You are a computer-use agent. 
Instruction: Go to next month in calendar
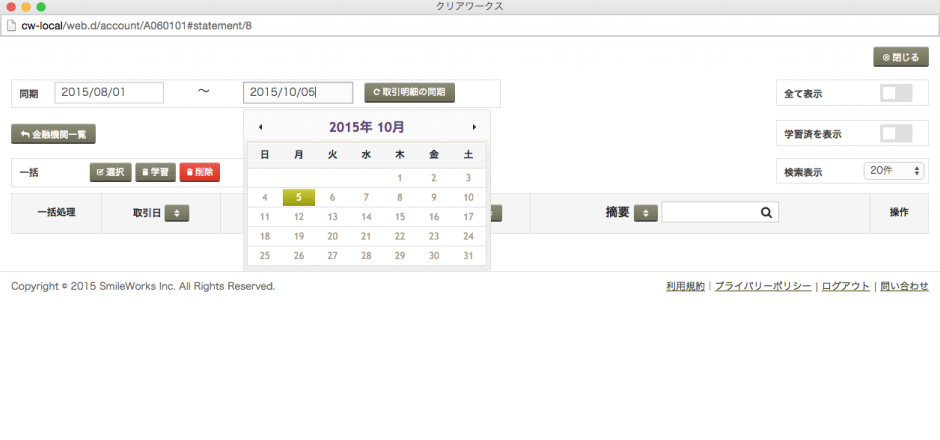[474, 127]
